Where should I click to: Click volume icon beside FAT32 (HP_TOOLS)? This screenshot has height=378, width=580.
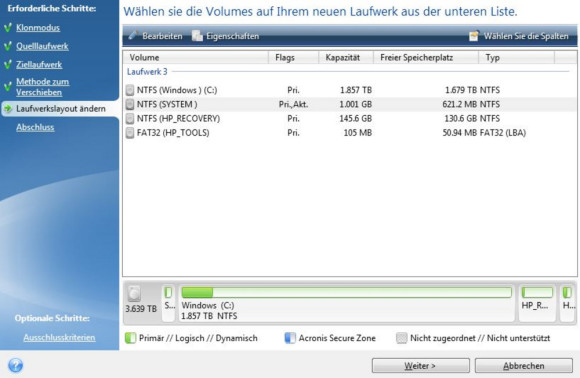(x=130, y=132)
